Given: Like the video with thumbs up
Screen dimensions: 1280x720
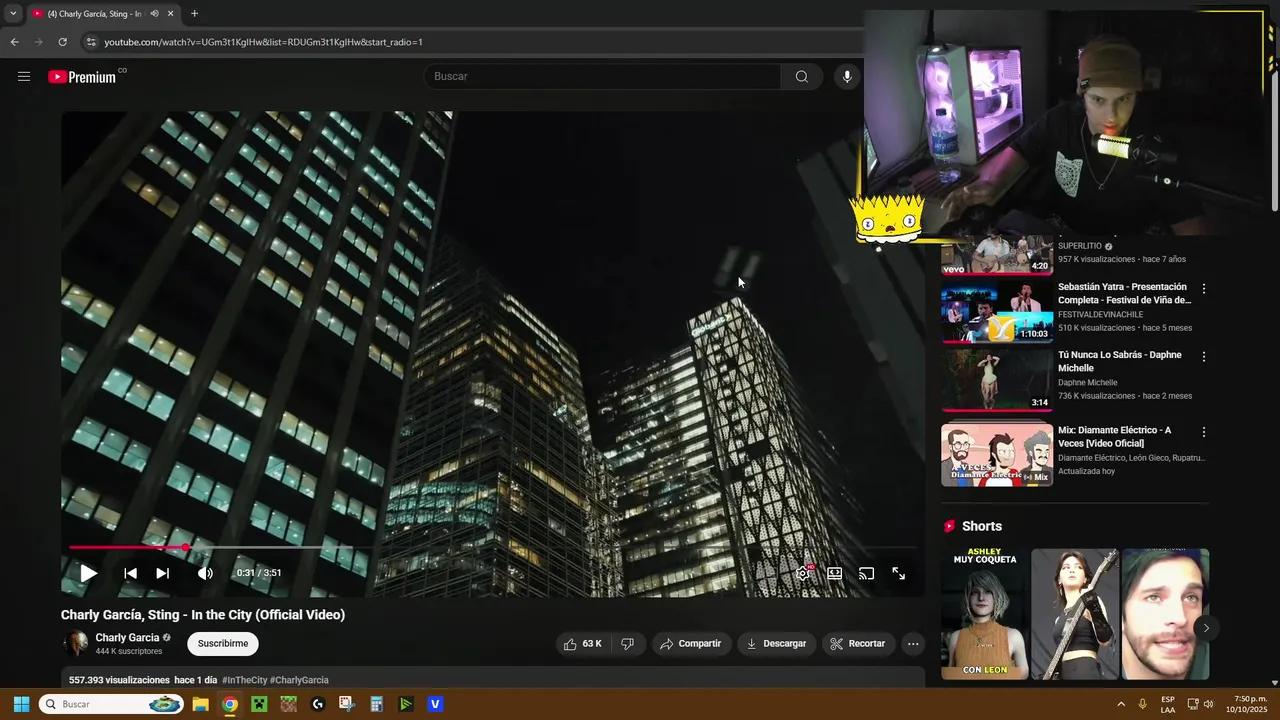Looking at the screenshot, I should point(582,644).
